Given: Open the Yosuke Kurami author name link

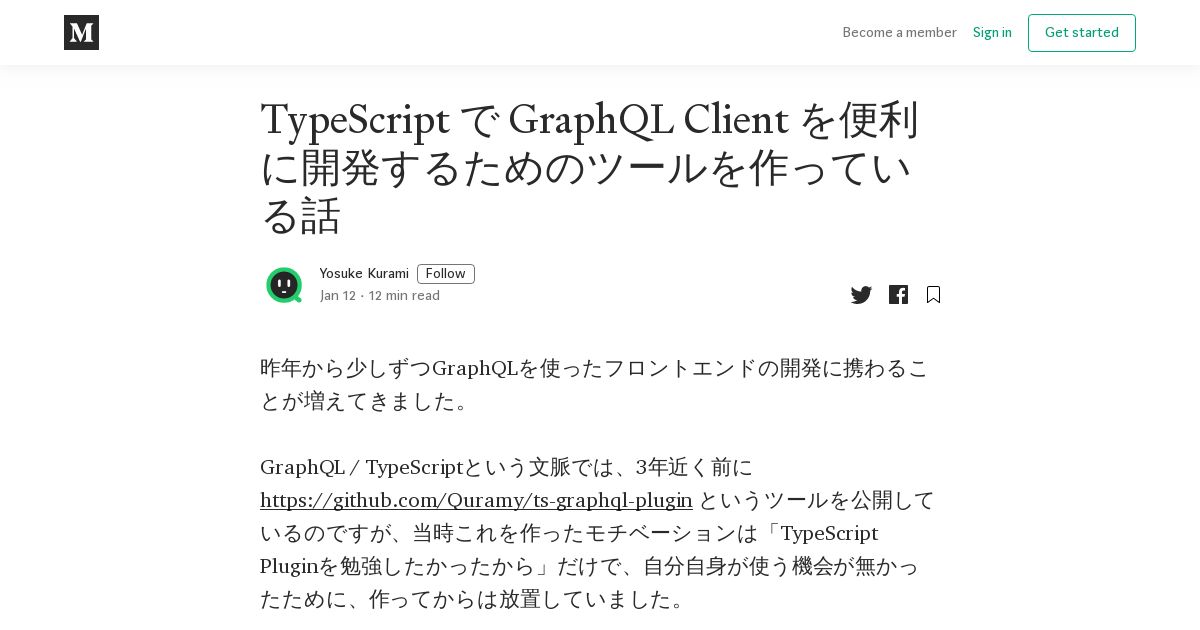Looking at the screenshot, I should tap(364, 274).
